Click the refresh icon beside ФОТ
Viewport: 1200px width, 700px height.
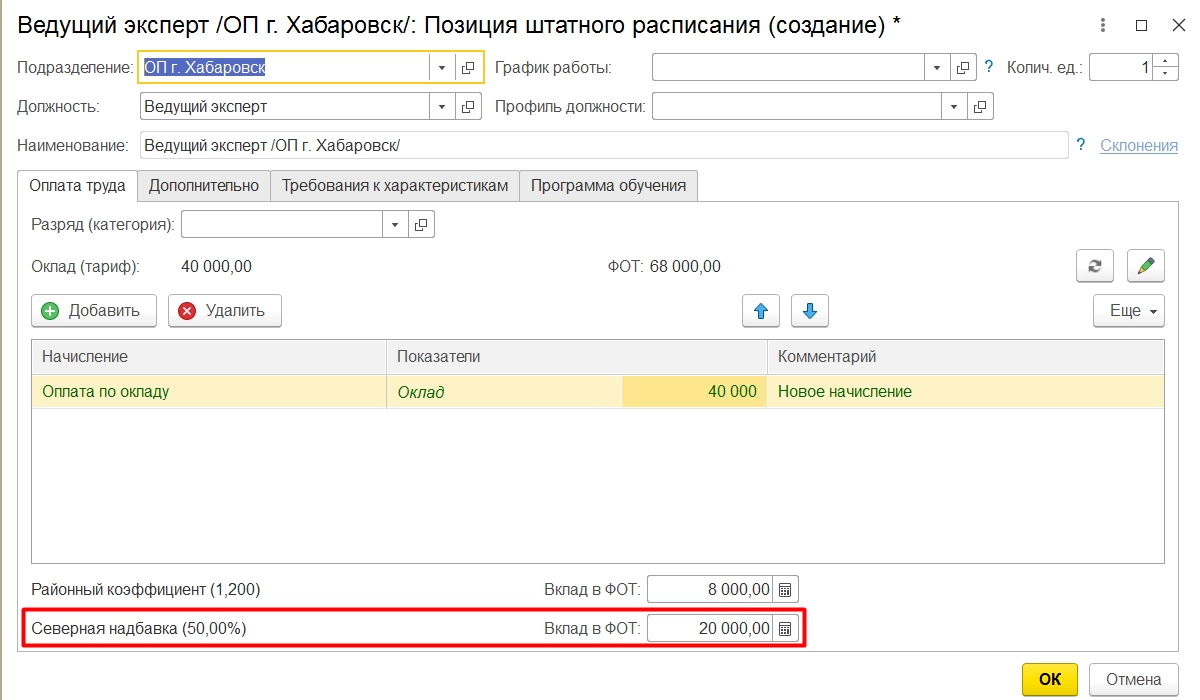coord(1095,266)
